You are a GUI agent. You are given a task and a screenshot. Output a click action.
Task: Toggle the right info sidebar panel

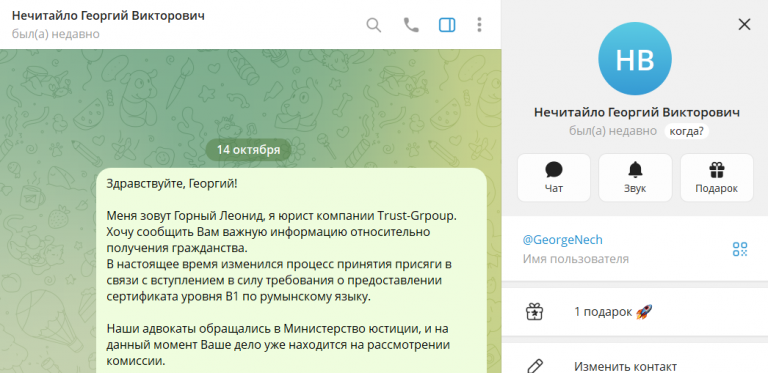click(x=447, y=25)
